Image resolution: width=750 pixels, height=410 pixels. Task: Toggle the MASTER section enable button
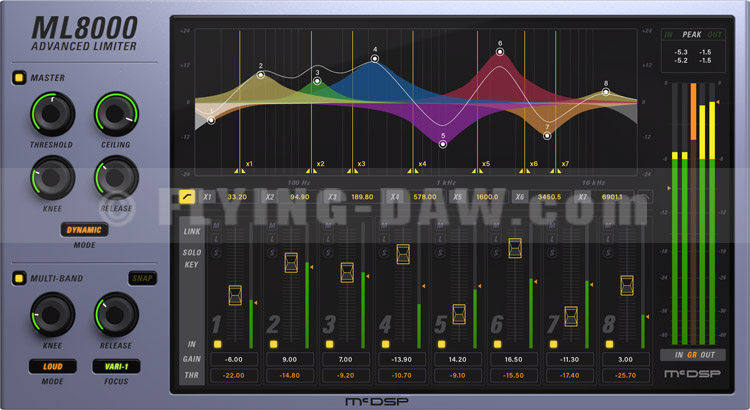[19, 78]
